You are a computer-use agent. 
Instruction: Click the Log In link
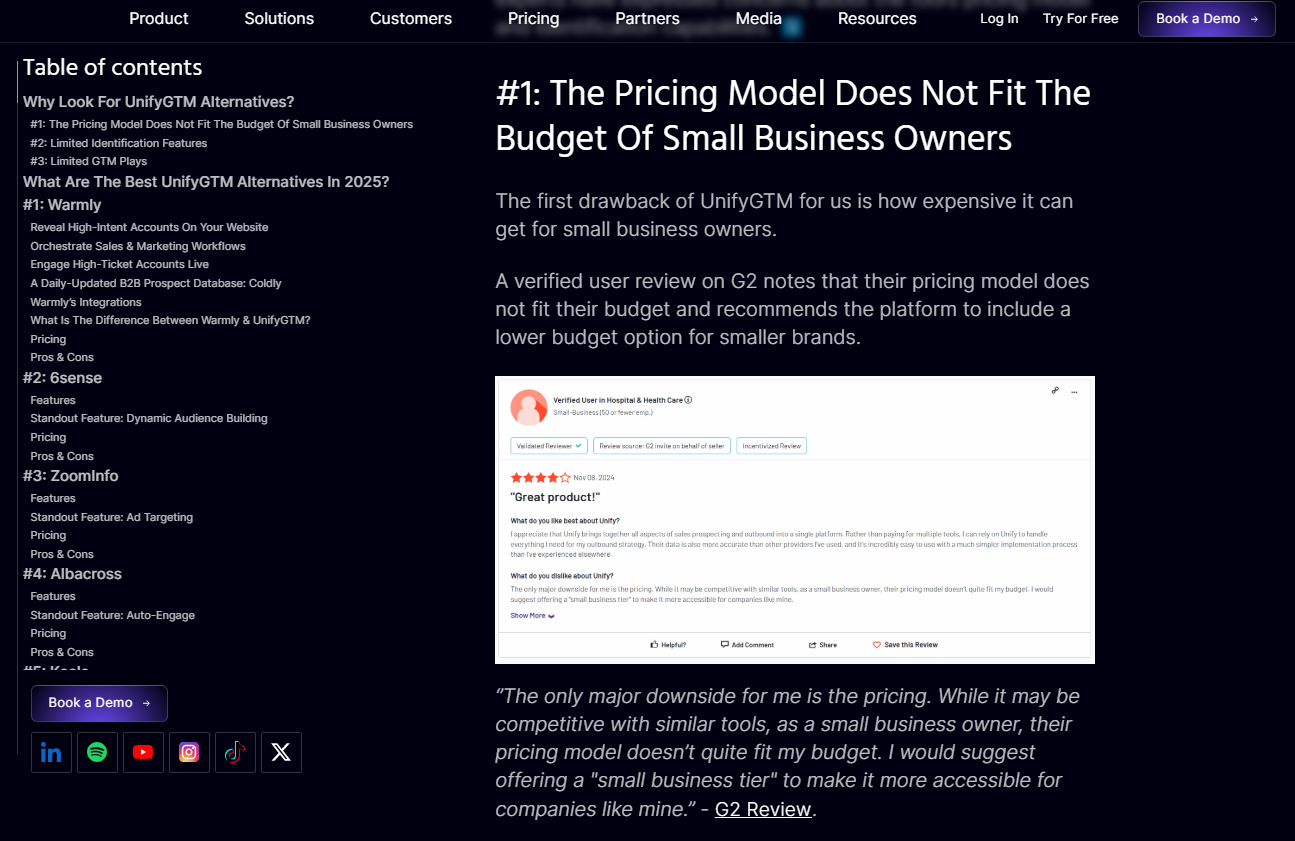click(999, 18)
